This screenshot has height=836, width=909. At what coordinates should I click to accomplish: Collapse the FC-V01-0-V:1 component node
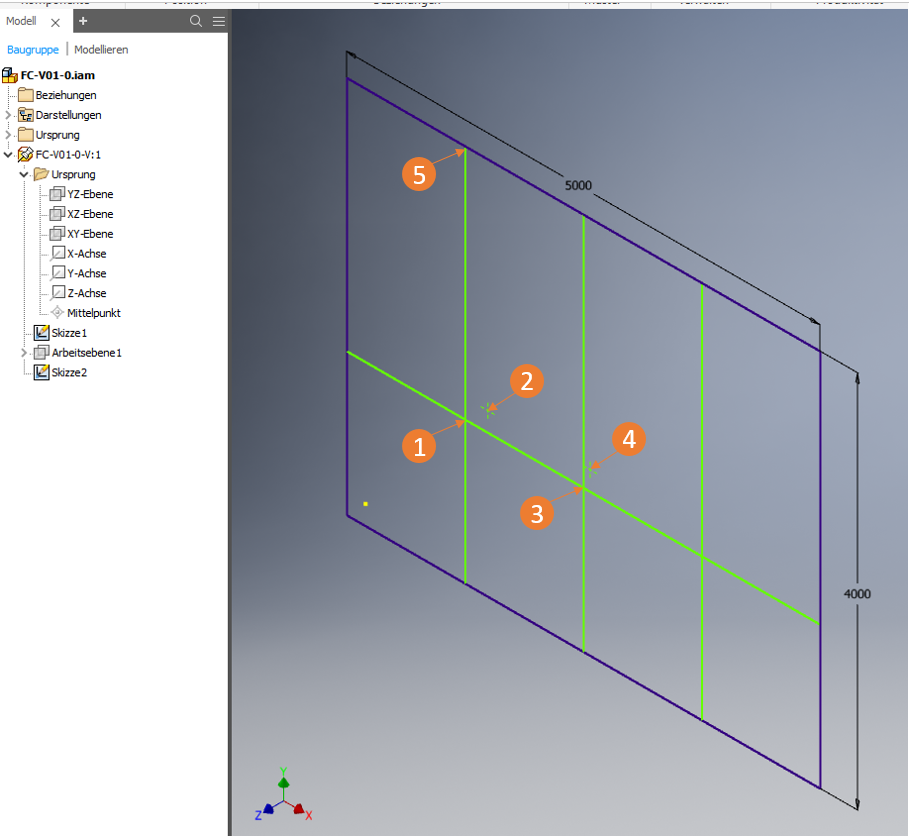click(8, 155)
